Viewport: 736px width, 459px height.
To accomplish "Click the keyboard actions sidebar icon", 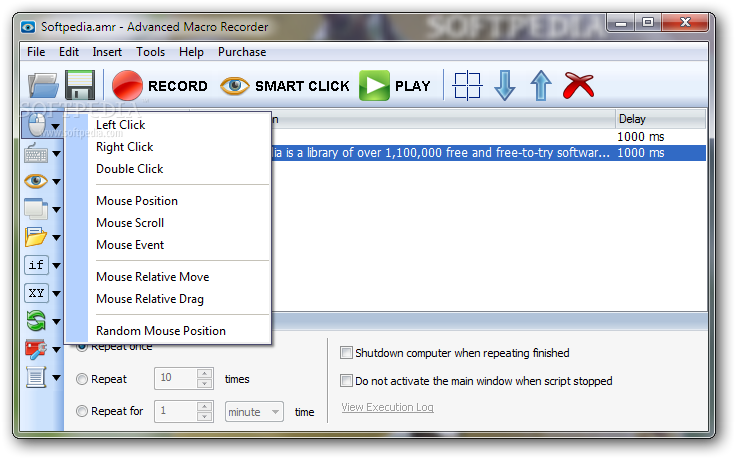I will click(x=36, y=153).
